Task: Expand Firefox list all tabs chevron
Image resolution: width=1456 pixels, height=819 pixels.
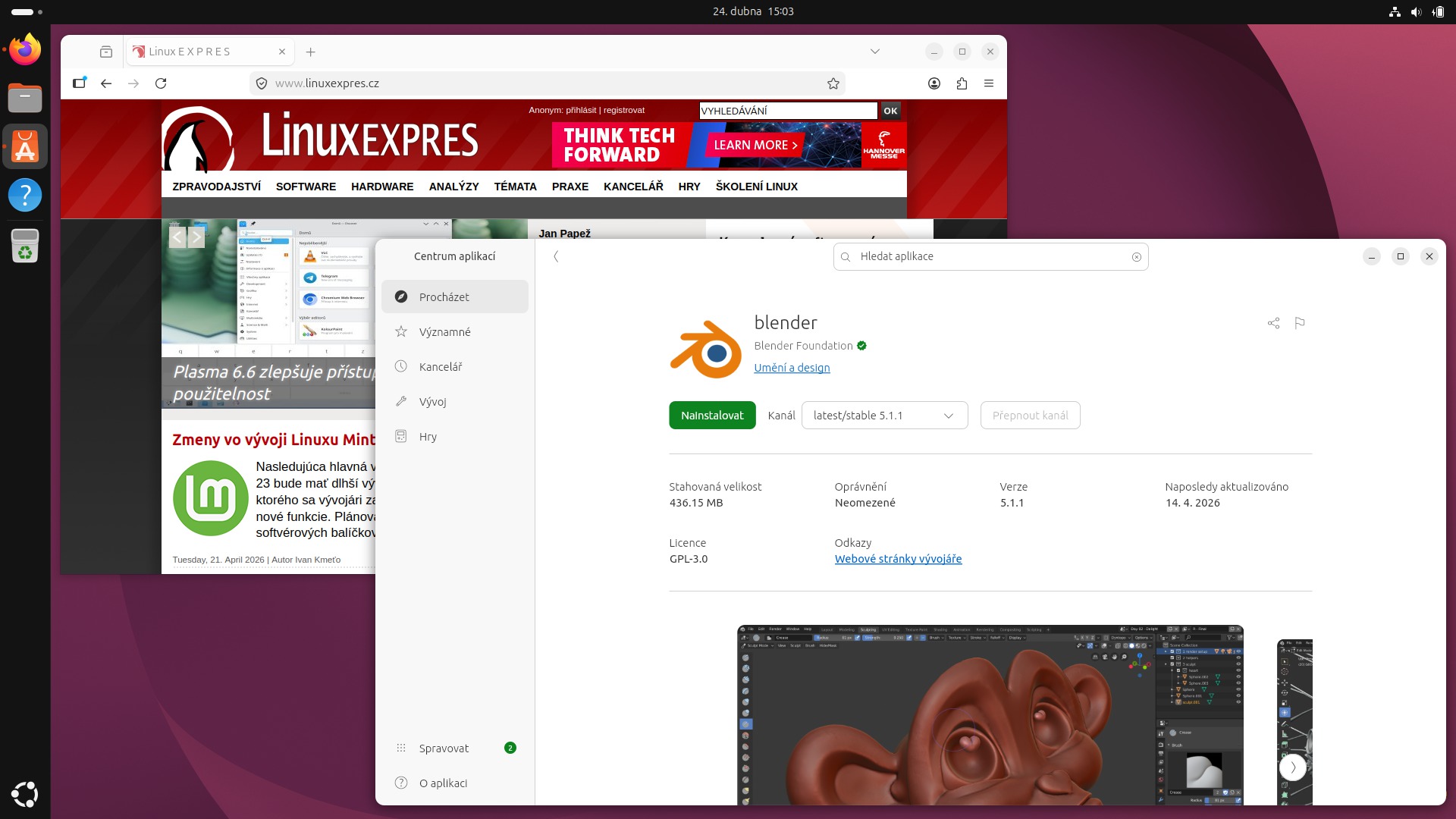Action: pyautogui.click(x=874, y=52)
